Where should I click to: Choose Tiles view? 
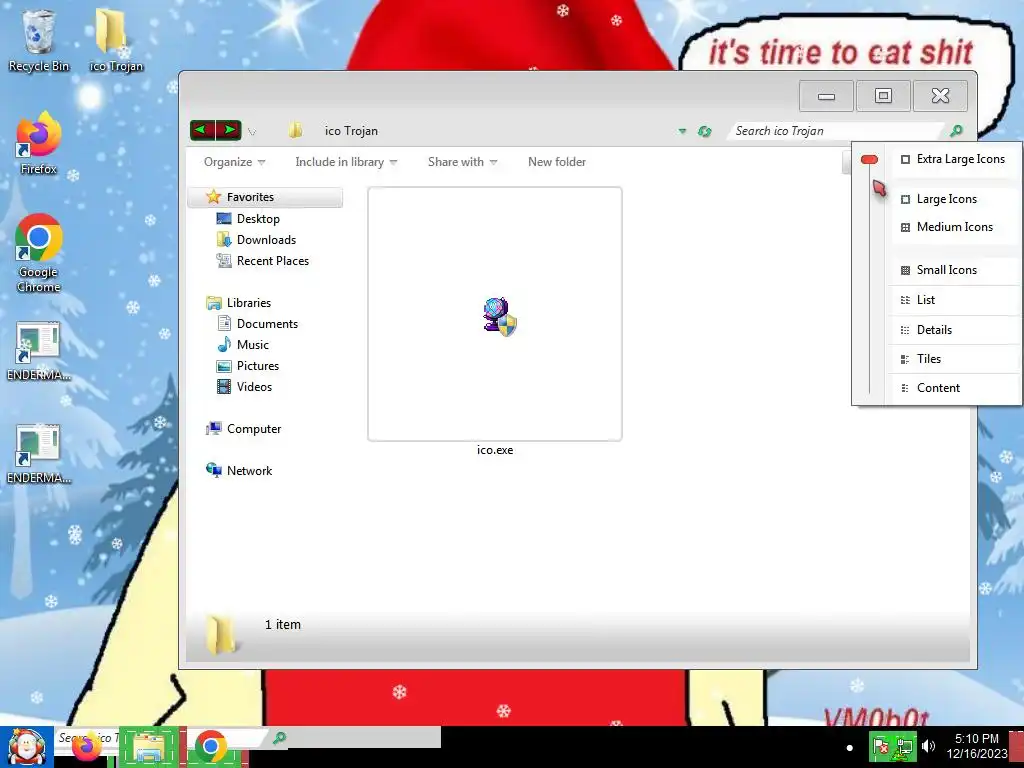953,359
